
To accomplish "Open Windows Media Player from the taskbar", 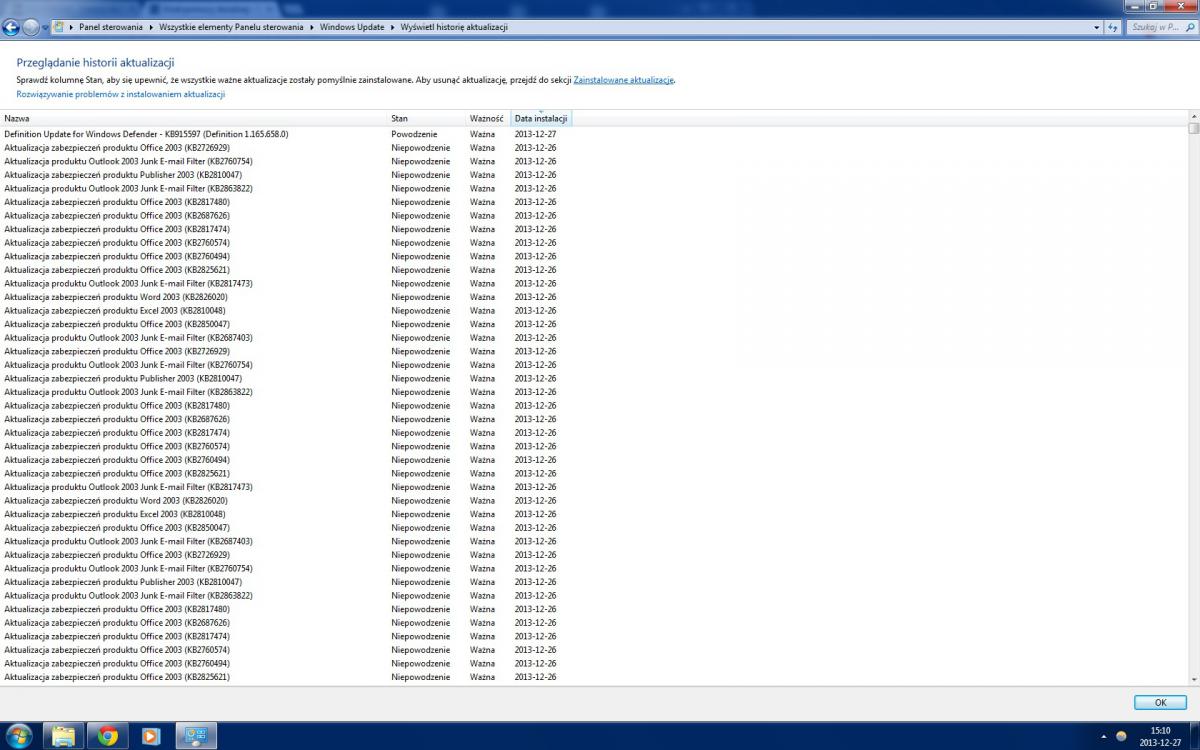I will (x=152, y=736).
